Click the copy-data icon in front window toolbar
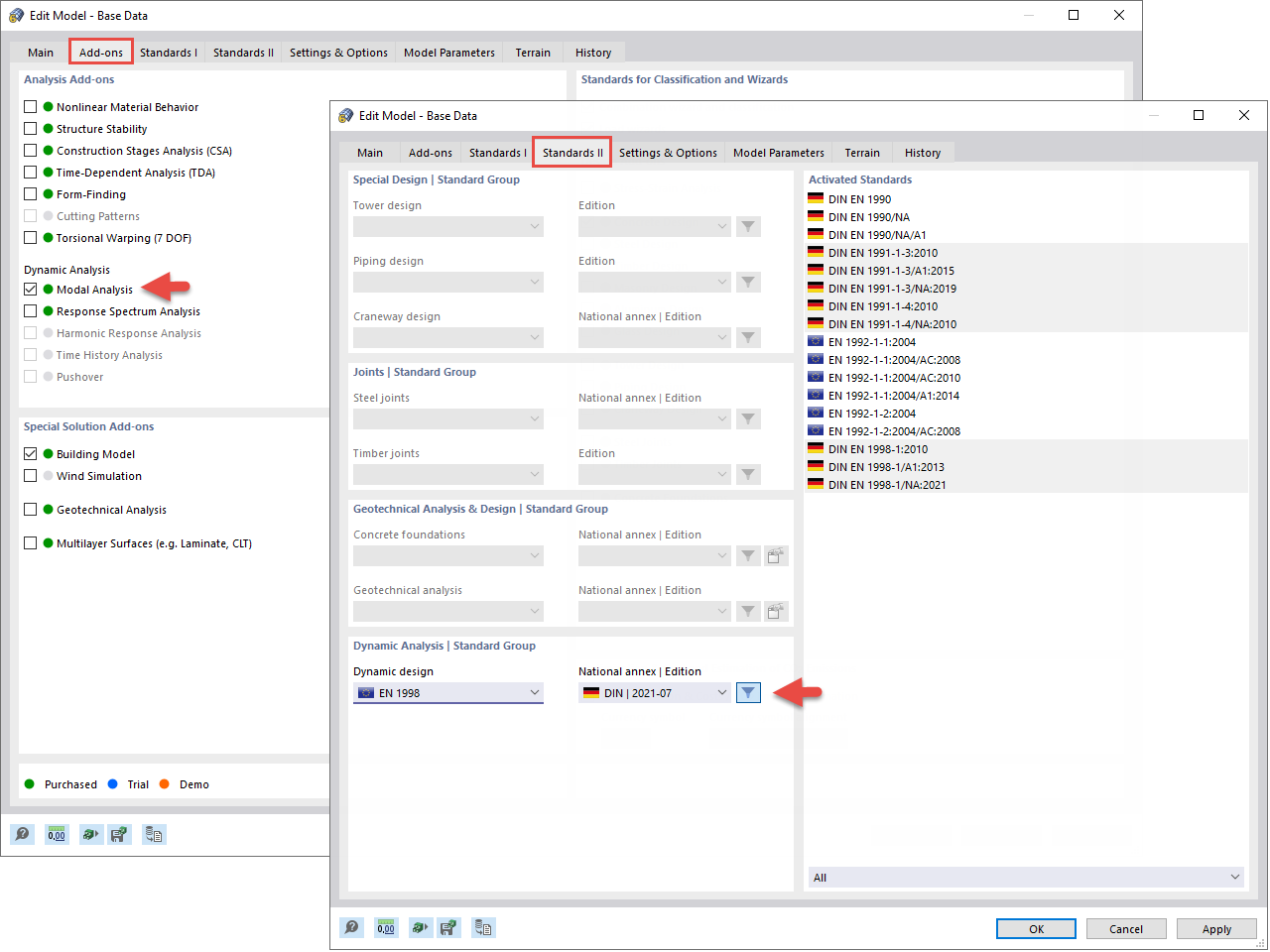 click(483, 927)
